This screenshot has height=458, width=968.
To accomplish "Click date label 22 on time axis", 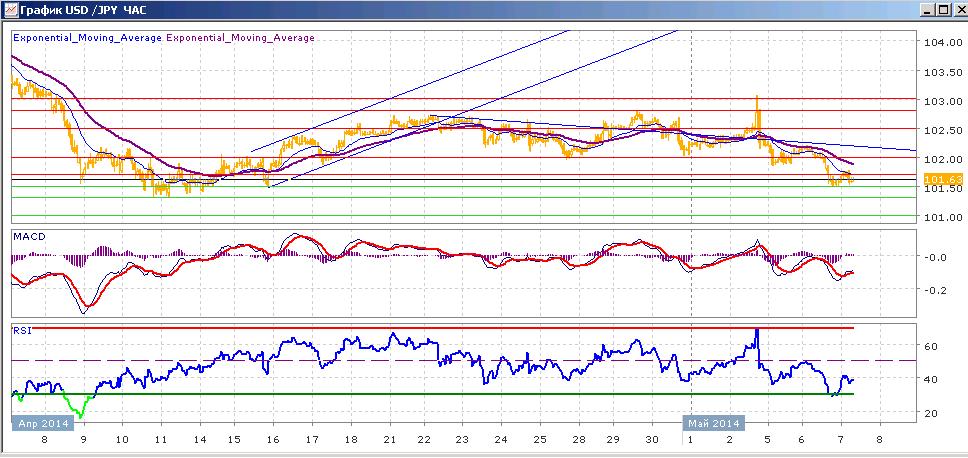I will 424,441.
